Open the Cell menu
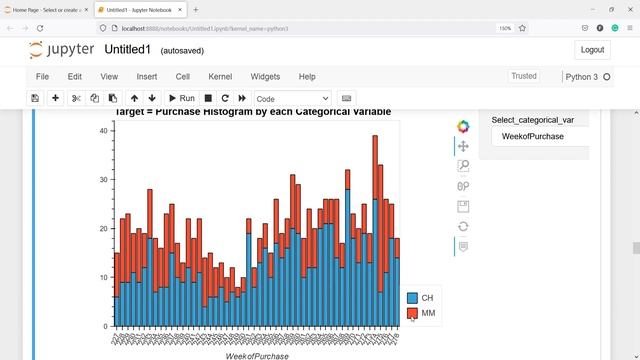Image resolution: width=640 pixels, height=360 pixels. [182, 77]
